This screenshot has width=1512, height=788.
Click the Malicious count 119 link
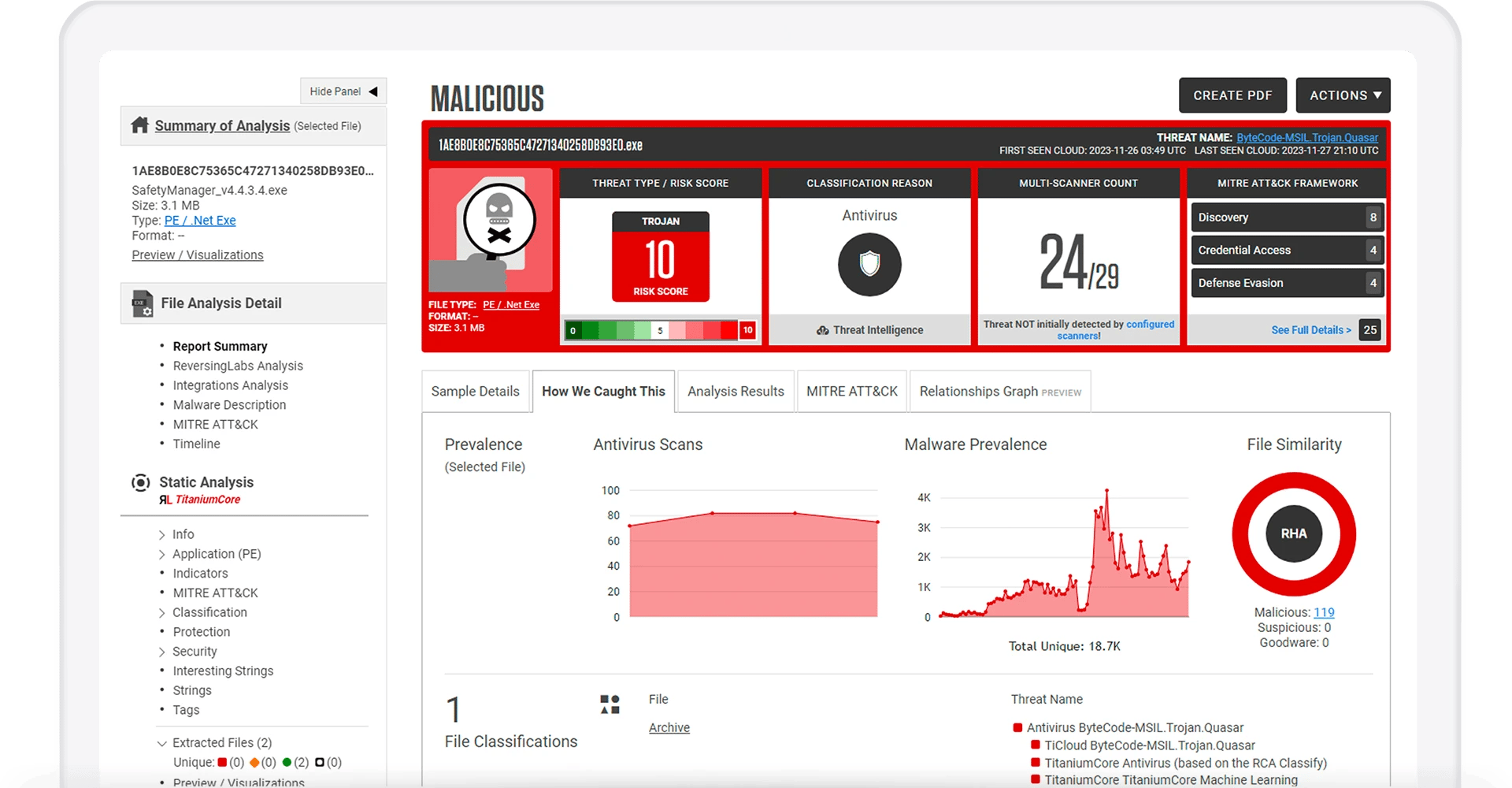point(1324,612)
